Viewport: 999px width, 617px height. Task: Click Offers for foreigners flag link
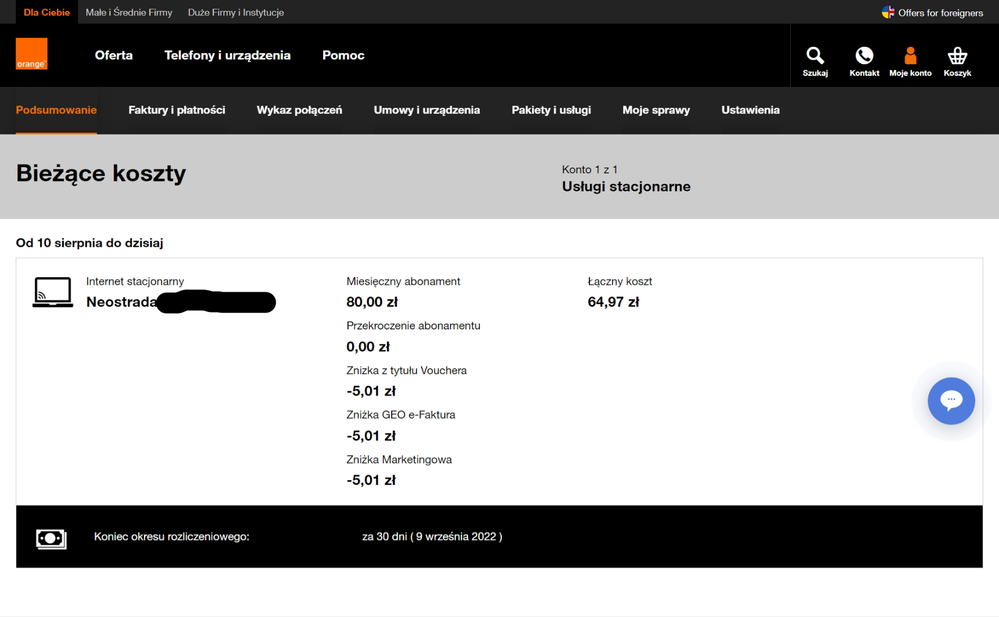tap(932, 12)
